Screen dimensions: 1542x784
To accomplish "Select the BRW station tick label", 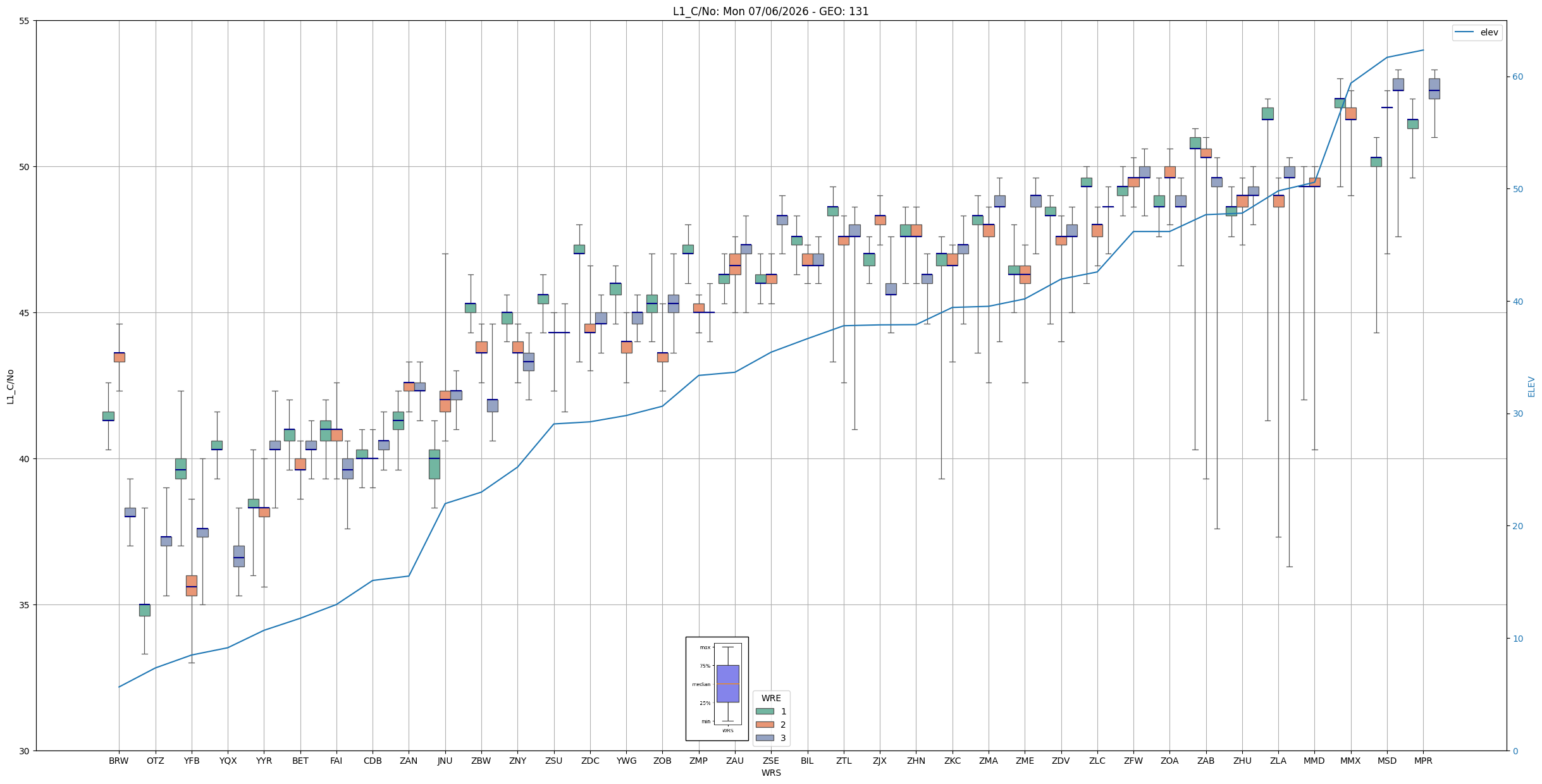I will click(x=119, y=761).
